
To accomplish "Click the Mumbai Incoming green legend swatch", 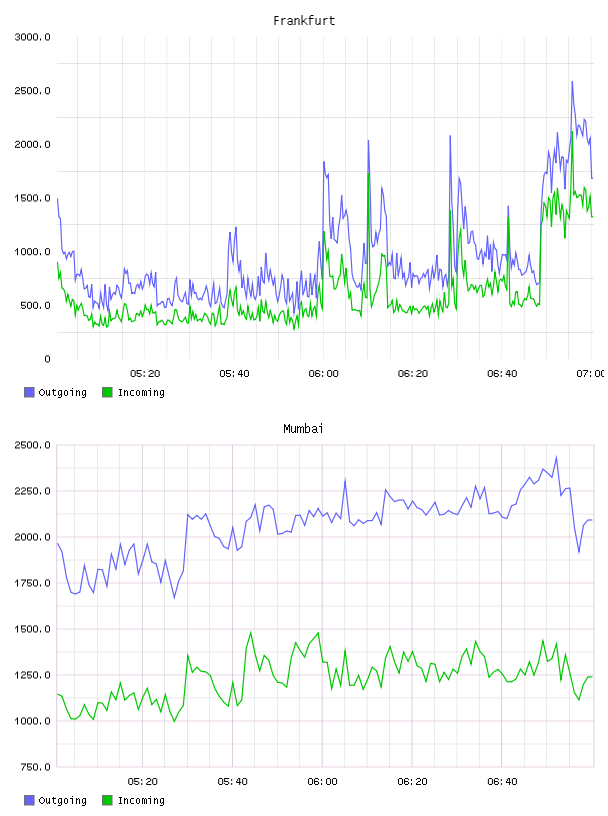I will coord(107,800).
